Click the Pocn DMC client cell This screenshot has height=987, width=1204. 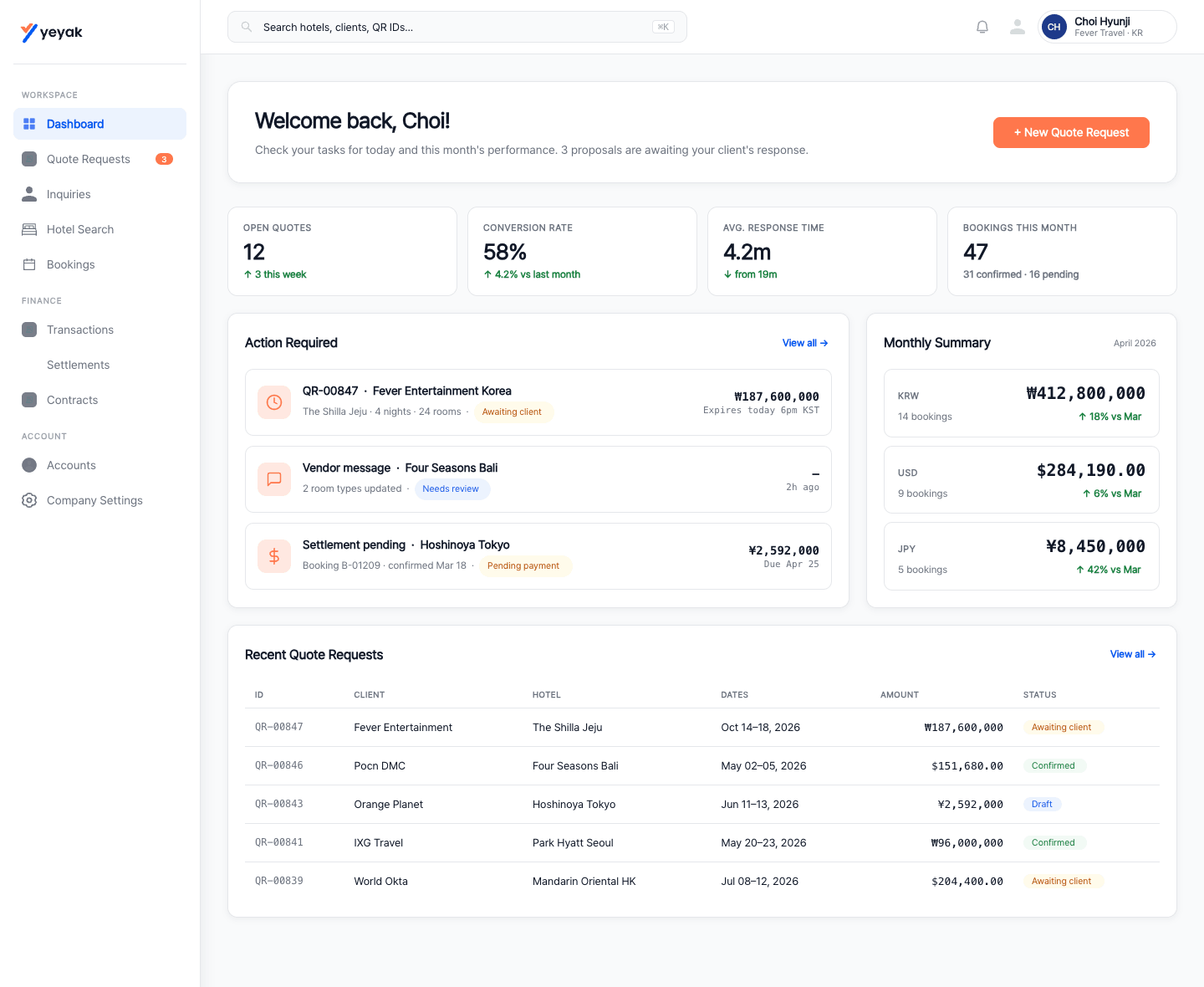tap(380, 765)
